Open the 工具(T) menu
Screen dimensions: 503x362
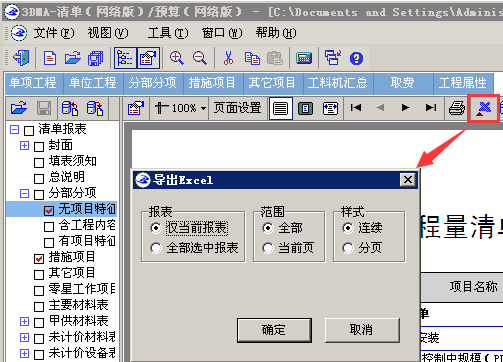point(168,33)
